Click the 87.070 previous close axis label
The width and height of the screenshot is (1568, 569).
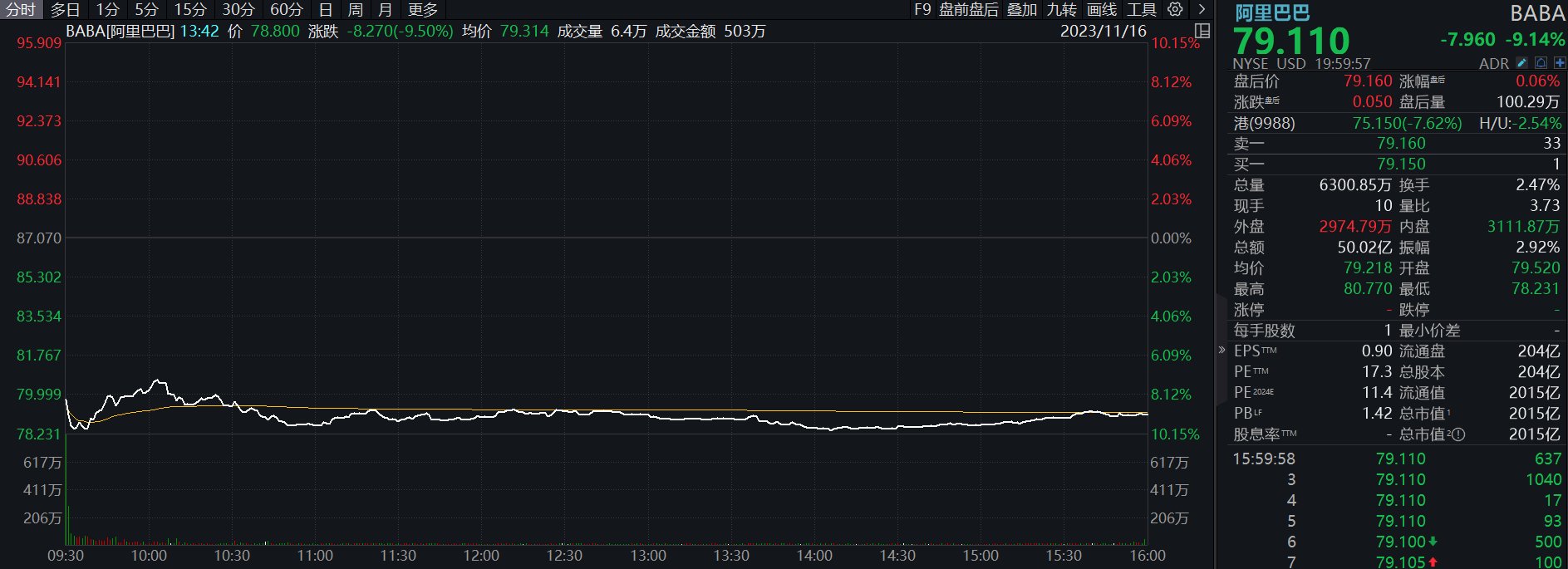click(39, 238)
